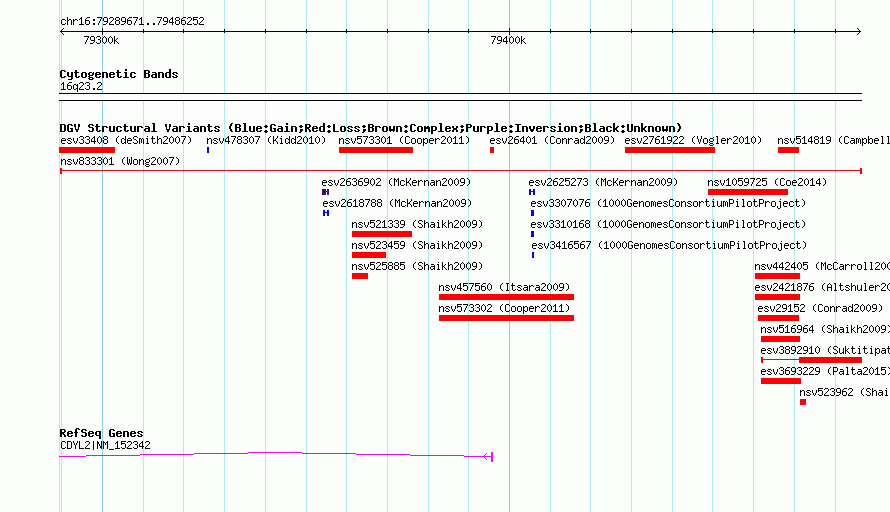Click the red bar below esv2761922 (Vogler2010)

[x=670, y=150]
